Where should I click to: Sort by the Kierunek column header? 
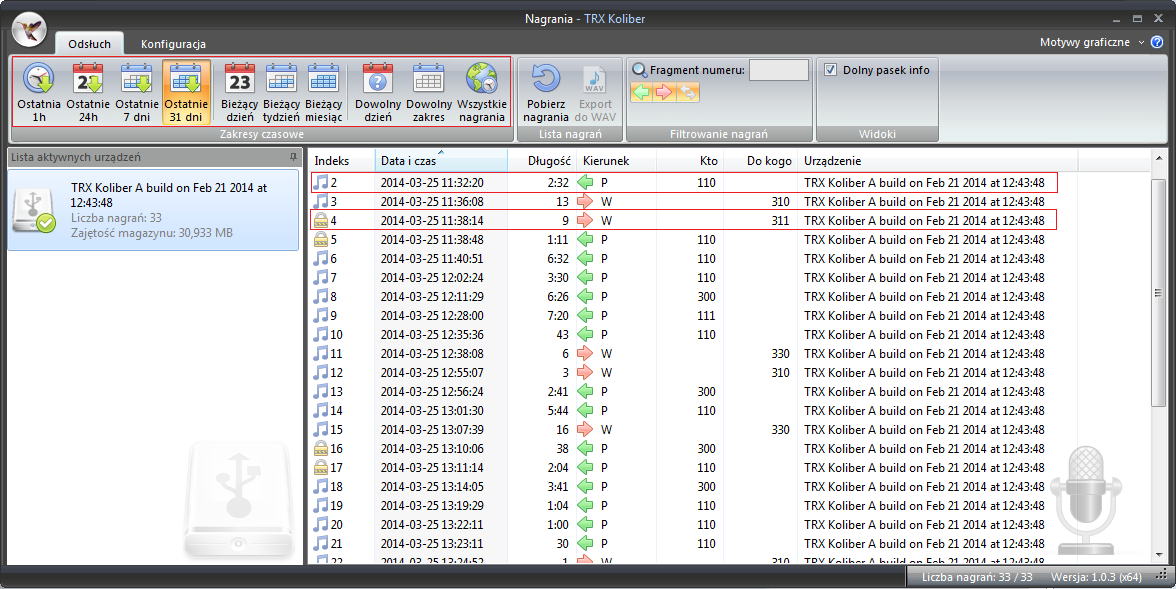point(616,161)
